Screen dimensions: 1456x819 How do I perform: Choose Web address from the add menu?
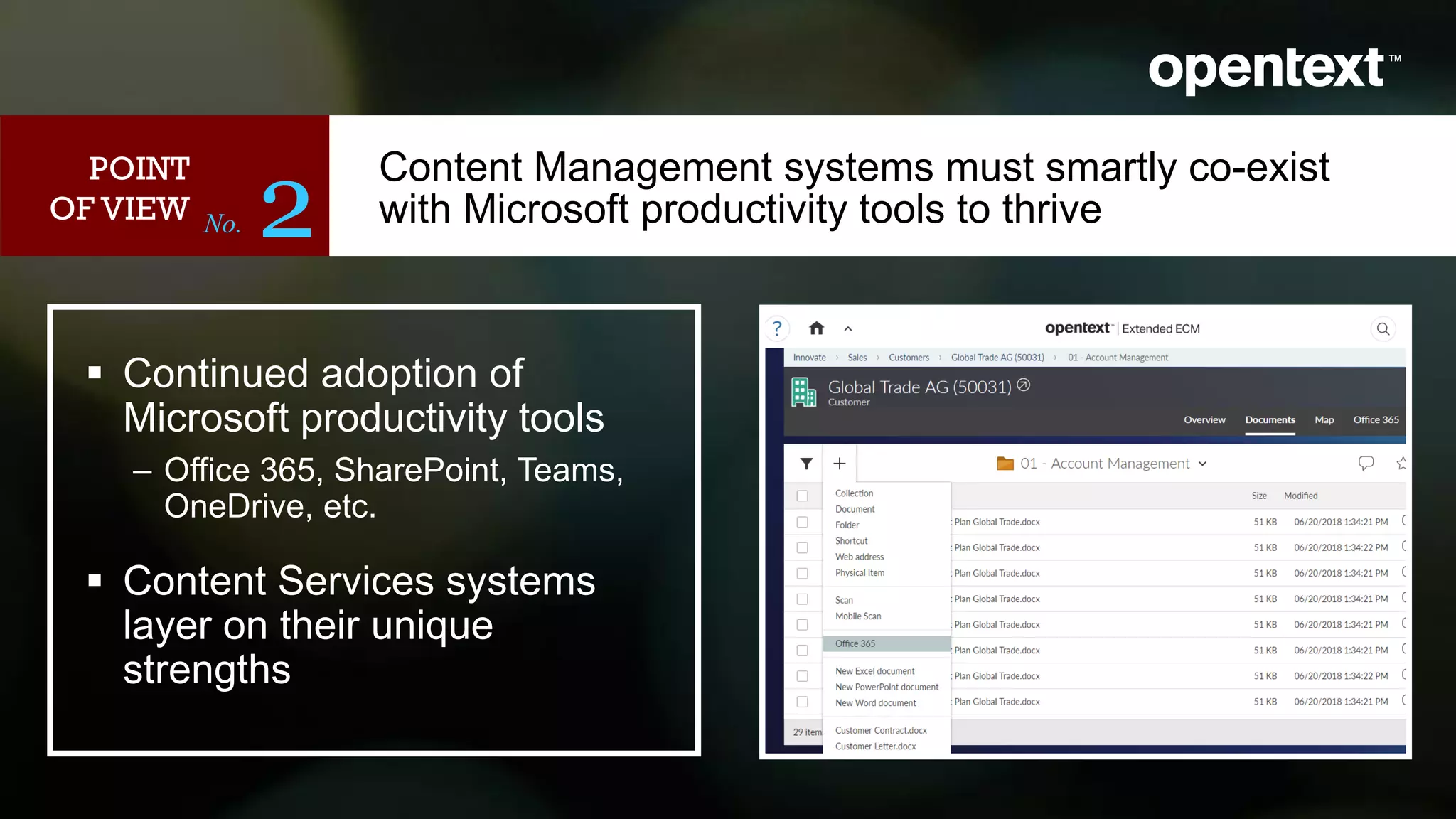860,557
